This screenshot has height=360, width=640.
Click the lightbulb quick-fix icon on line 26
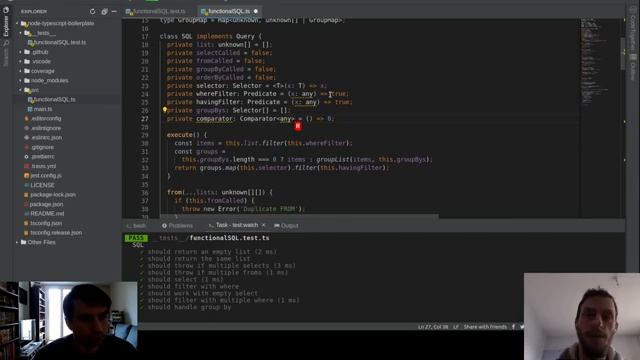coord(164,110)
